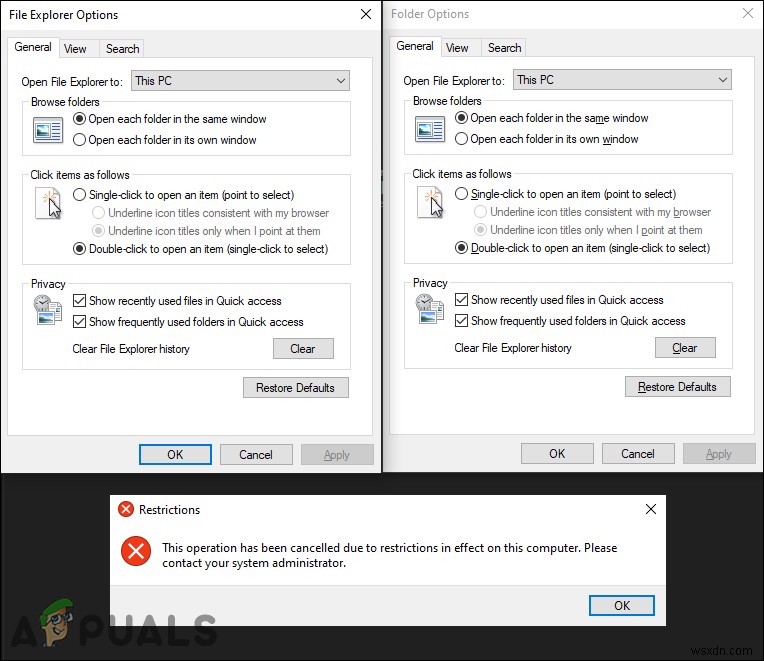Viewport: 764px width, 661px height.
Task: Close the File Explorer Options window
Action: click(366, 14)
